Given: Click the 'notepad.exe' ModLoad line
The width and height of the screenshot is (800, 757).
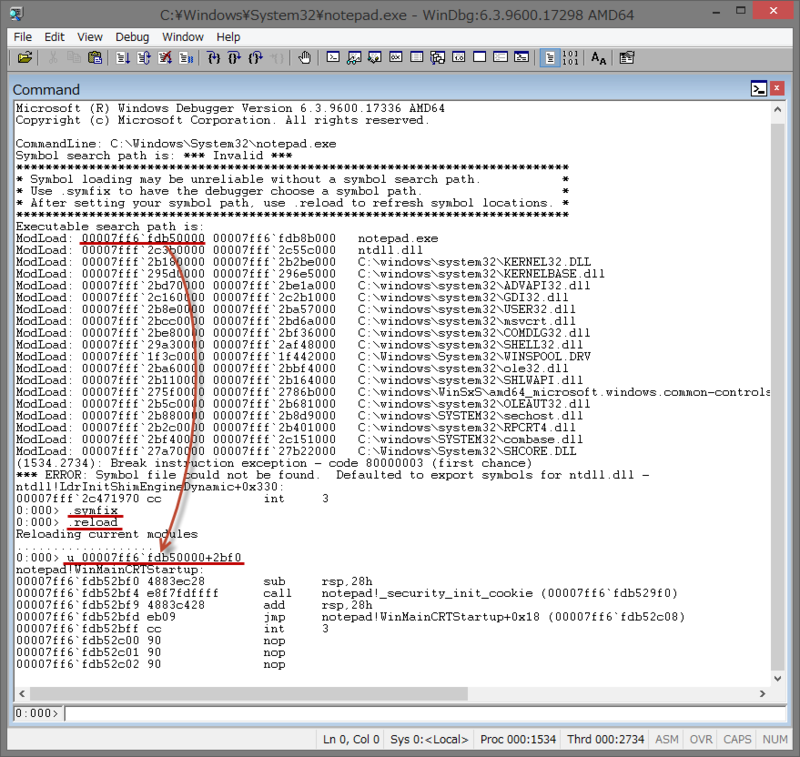Looking at the screenshot, I should (x=227, y=238).
